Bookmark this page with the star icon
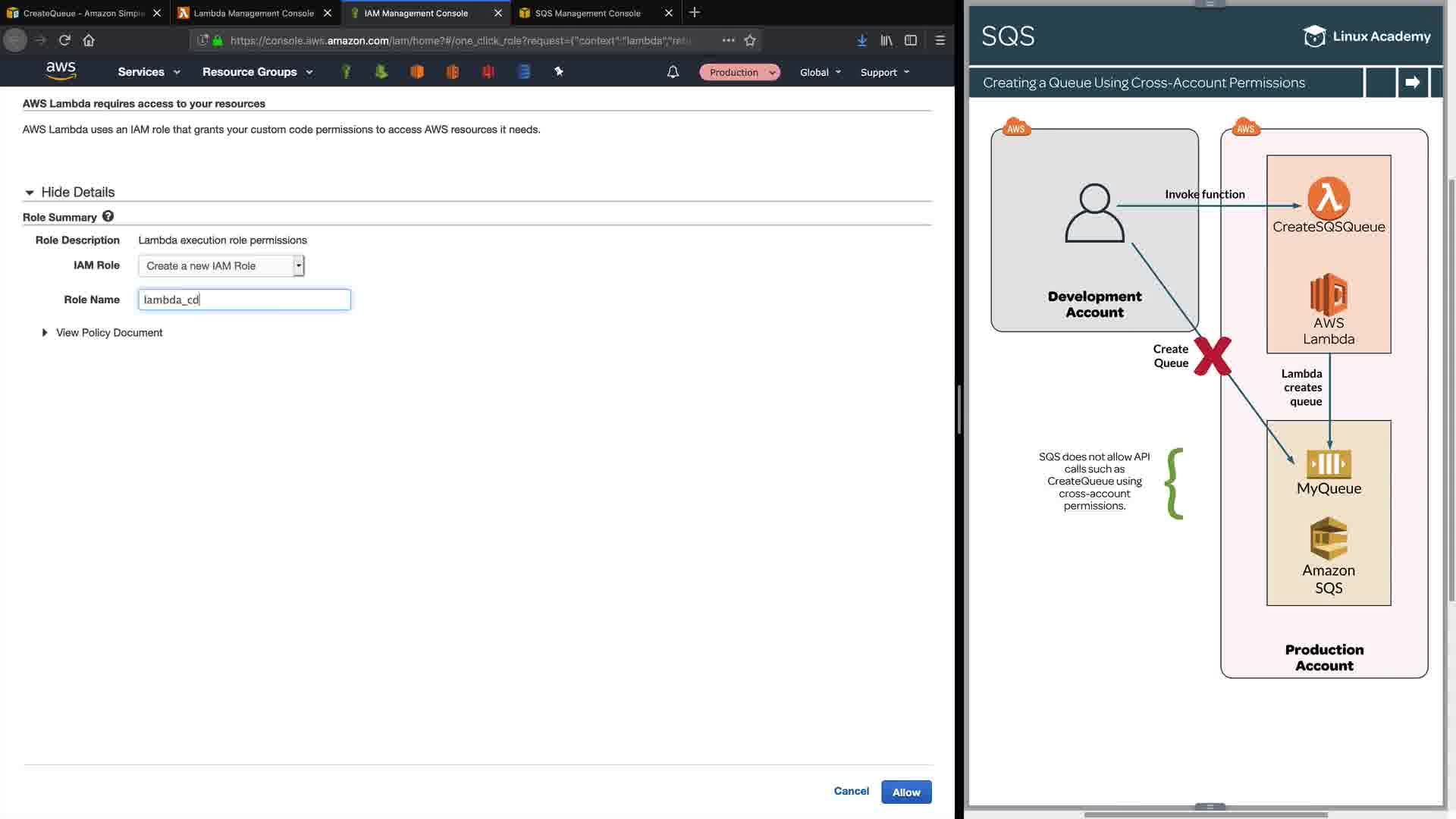The image size is (1456, 819). pos(750,40)
